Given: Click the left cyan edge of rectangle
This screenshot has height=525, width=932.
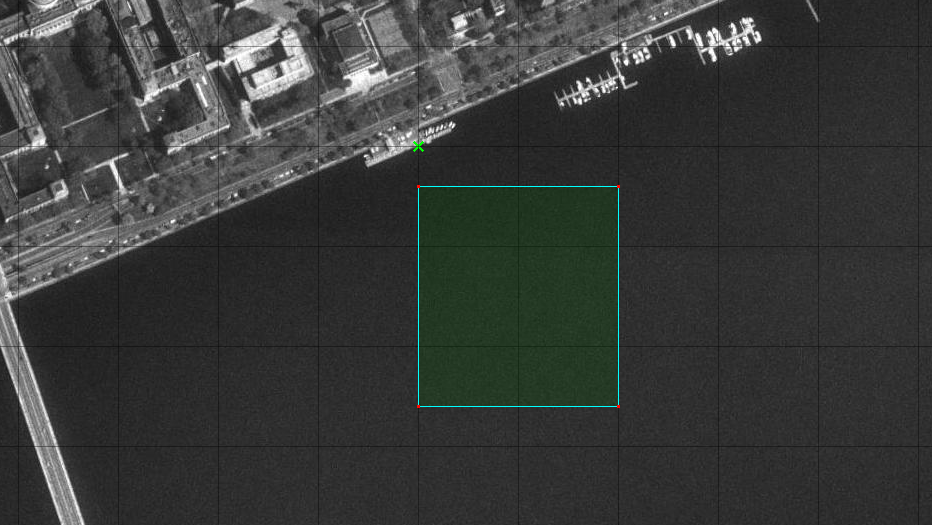Looking at the screenshot, I should 418,296.
